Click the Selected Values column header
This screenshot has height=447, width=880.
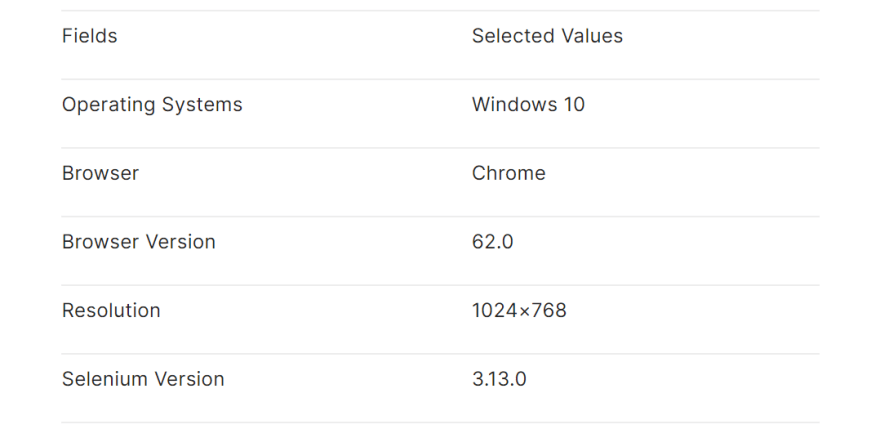pos(547,36)
